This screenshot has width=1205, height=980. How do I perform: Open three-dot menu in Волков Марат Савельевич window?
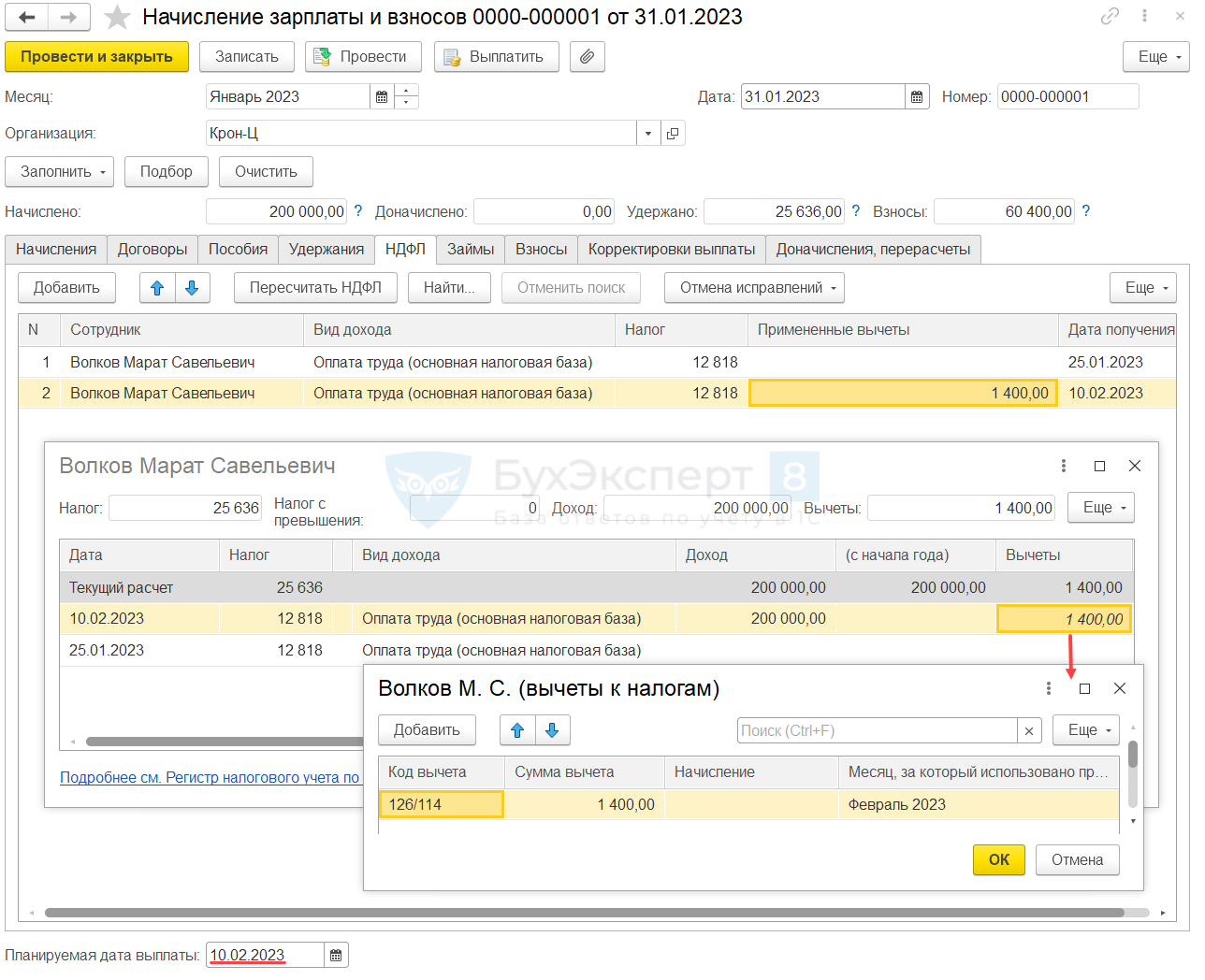tap(1064, 466)
